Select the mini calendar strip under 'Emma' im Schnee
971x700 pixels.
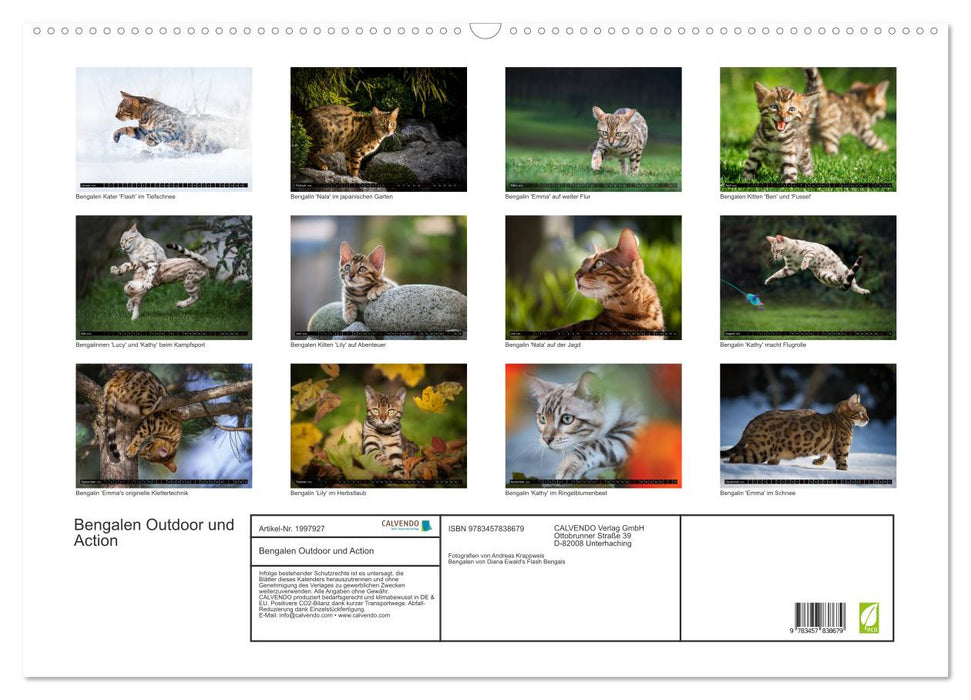807,481
